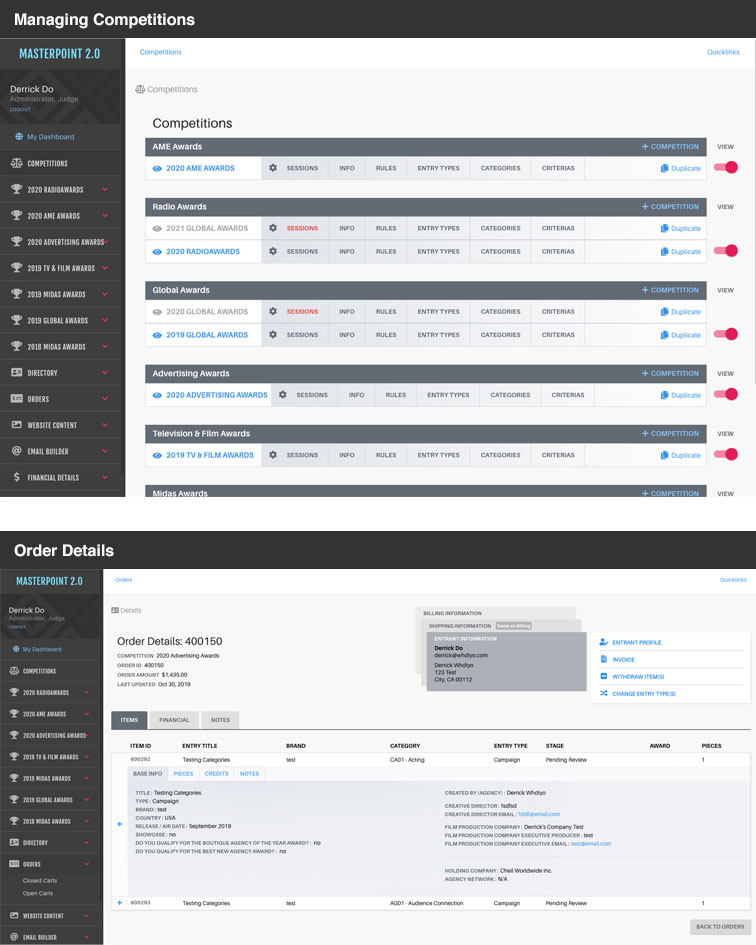Click the Change Entry Type(s) shuffle icon
Screen dimensions: 756x945
coord(603,693)
